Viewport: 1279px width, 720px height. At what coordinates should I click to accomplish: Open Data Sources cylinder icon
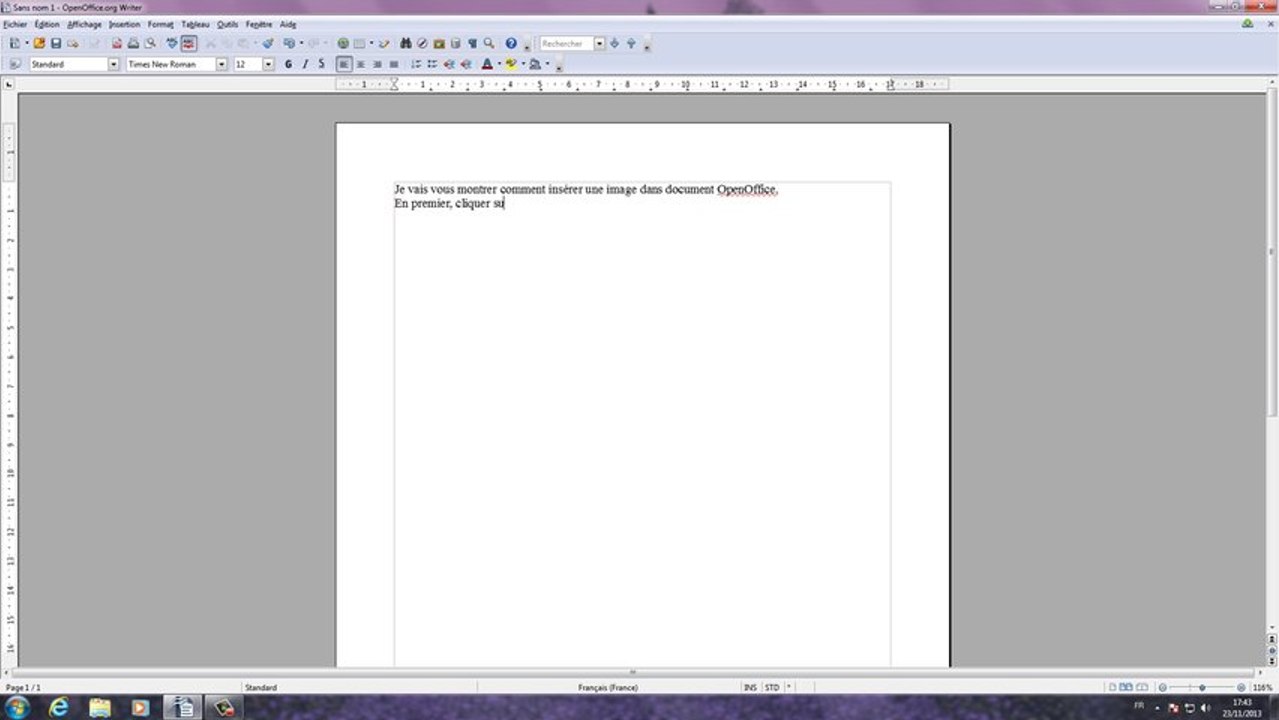click(455, 44)
